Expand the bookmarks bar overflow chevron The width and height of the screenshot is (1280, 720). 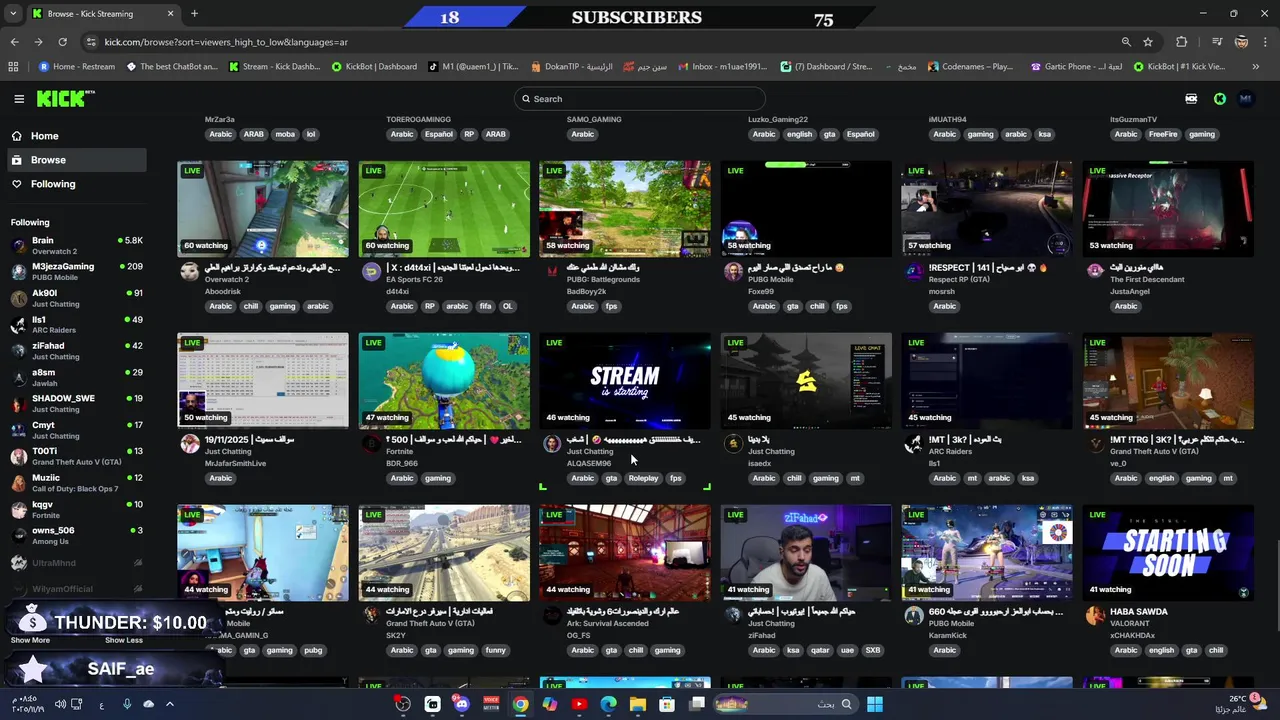[1256, 67]
